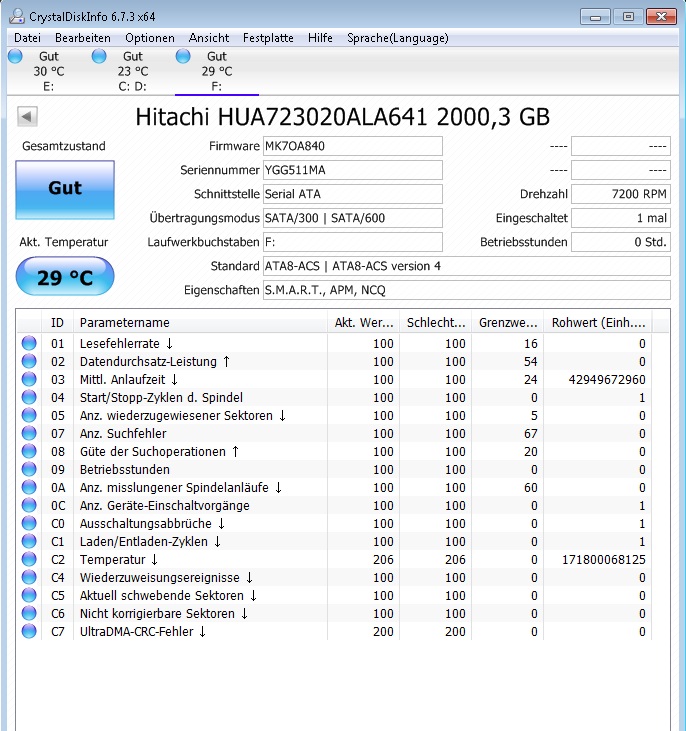Click status orb for 0C Geräte-Einschaltvorgänge

point(29,505)
